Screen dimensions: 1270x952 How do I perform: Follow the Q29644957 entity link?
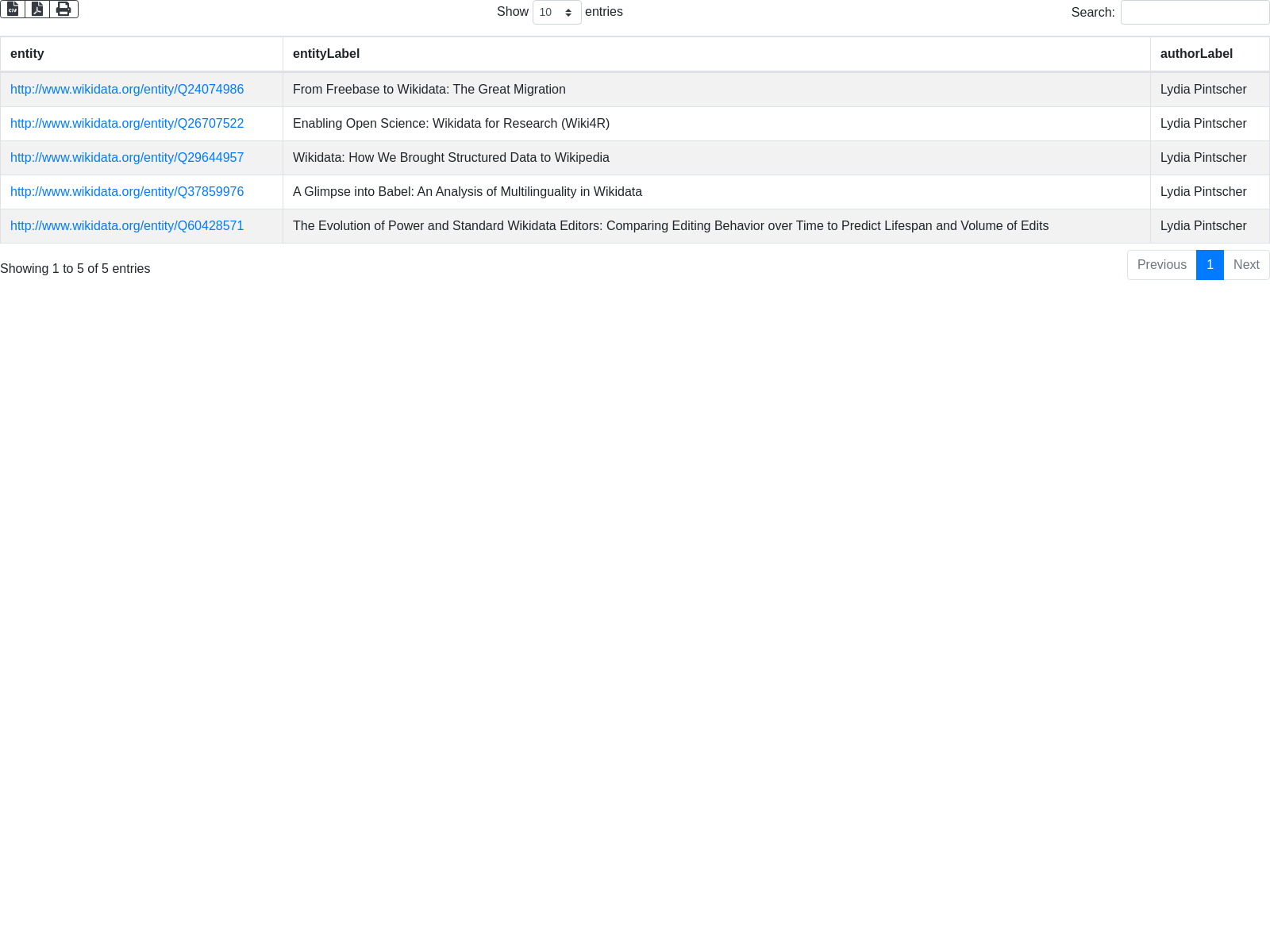coord(127,158)
